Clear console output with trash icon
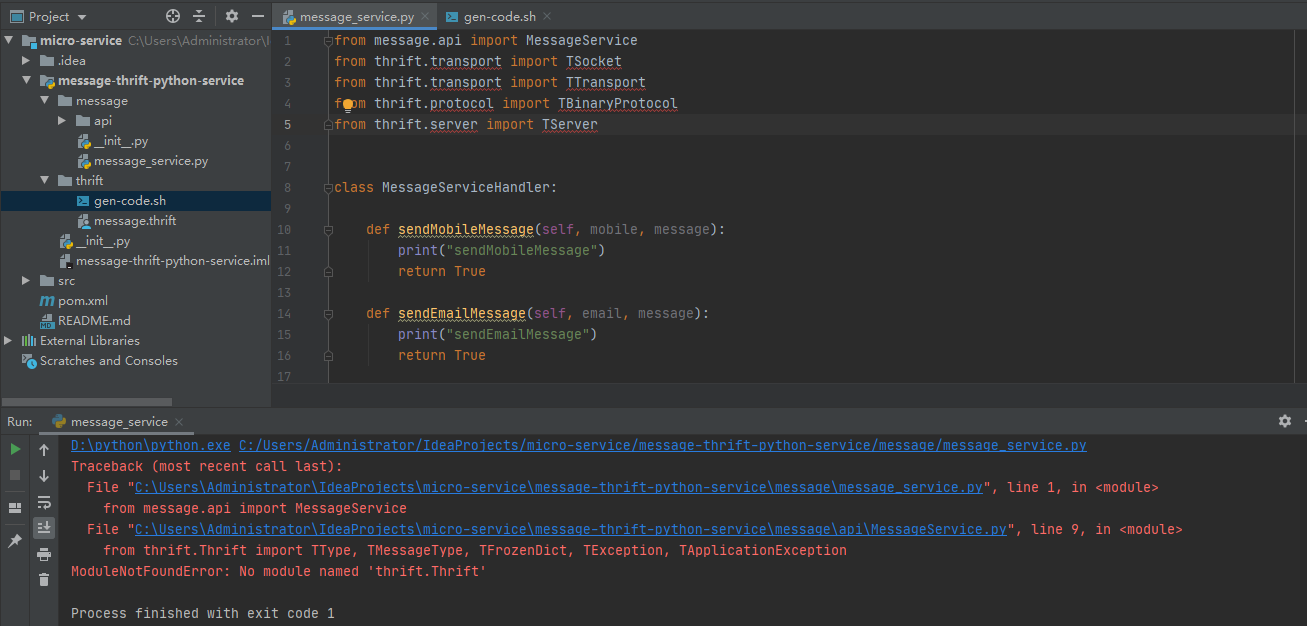 point(44,580)
